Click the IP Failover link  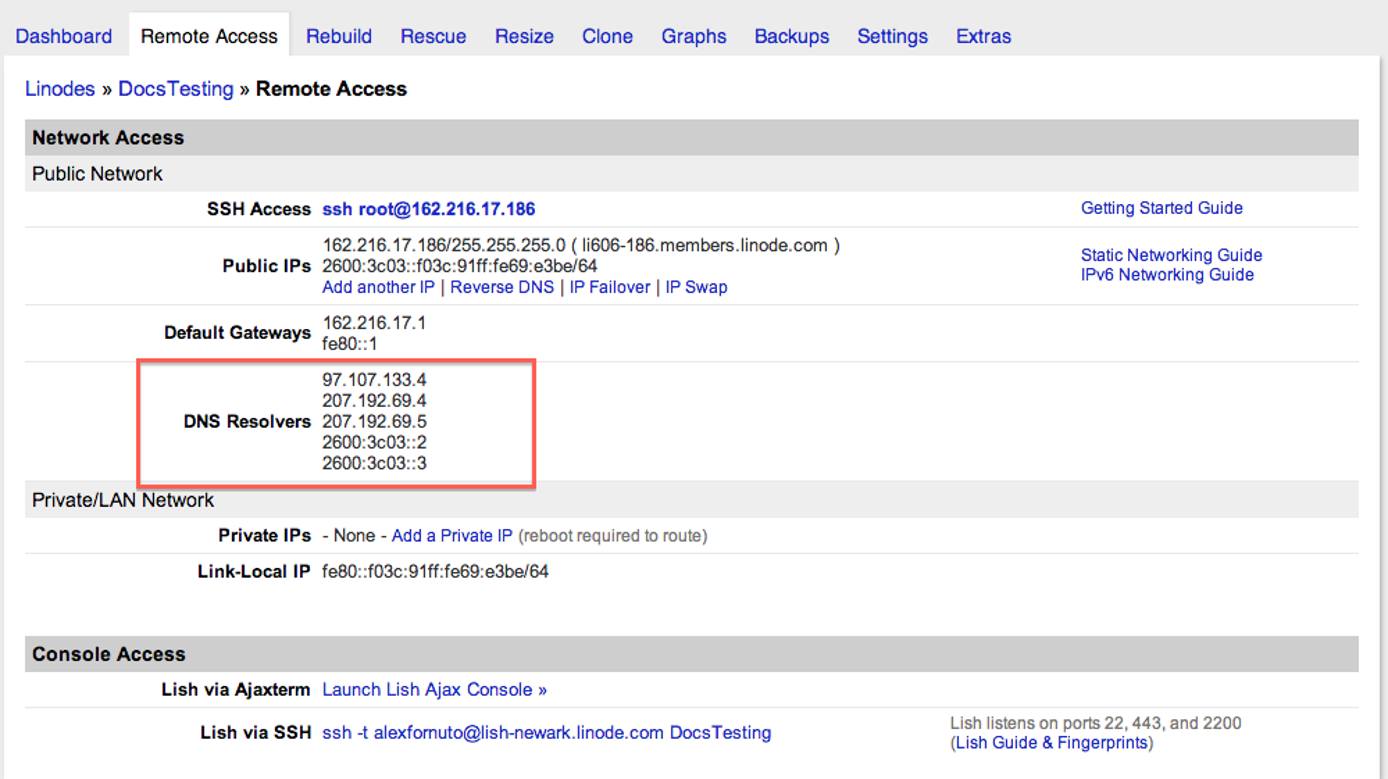(601, 287)
